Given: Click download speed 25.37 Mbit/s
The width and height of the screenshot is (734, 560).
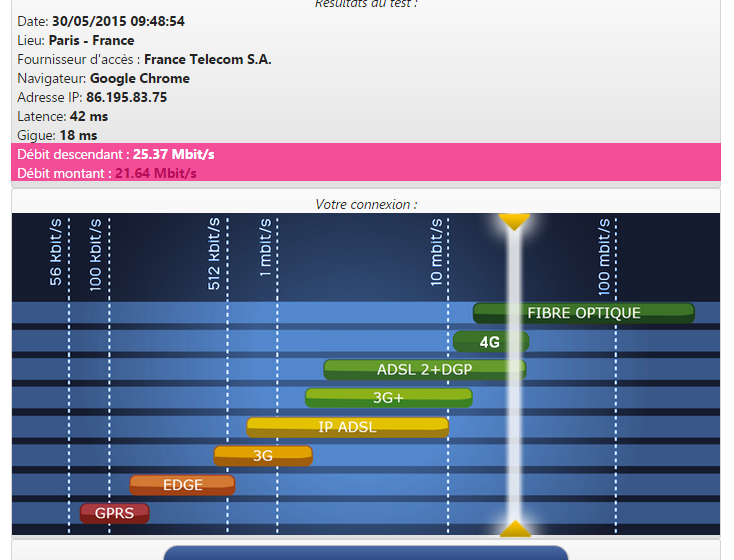Looking at the screenshot, I should 174,155.
